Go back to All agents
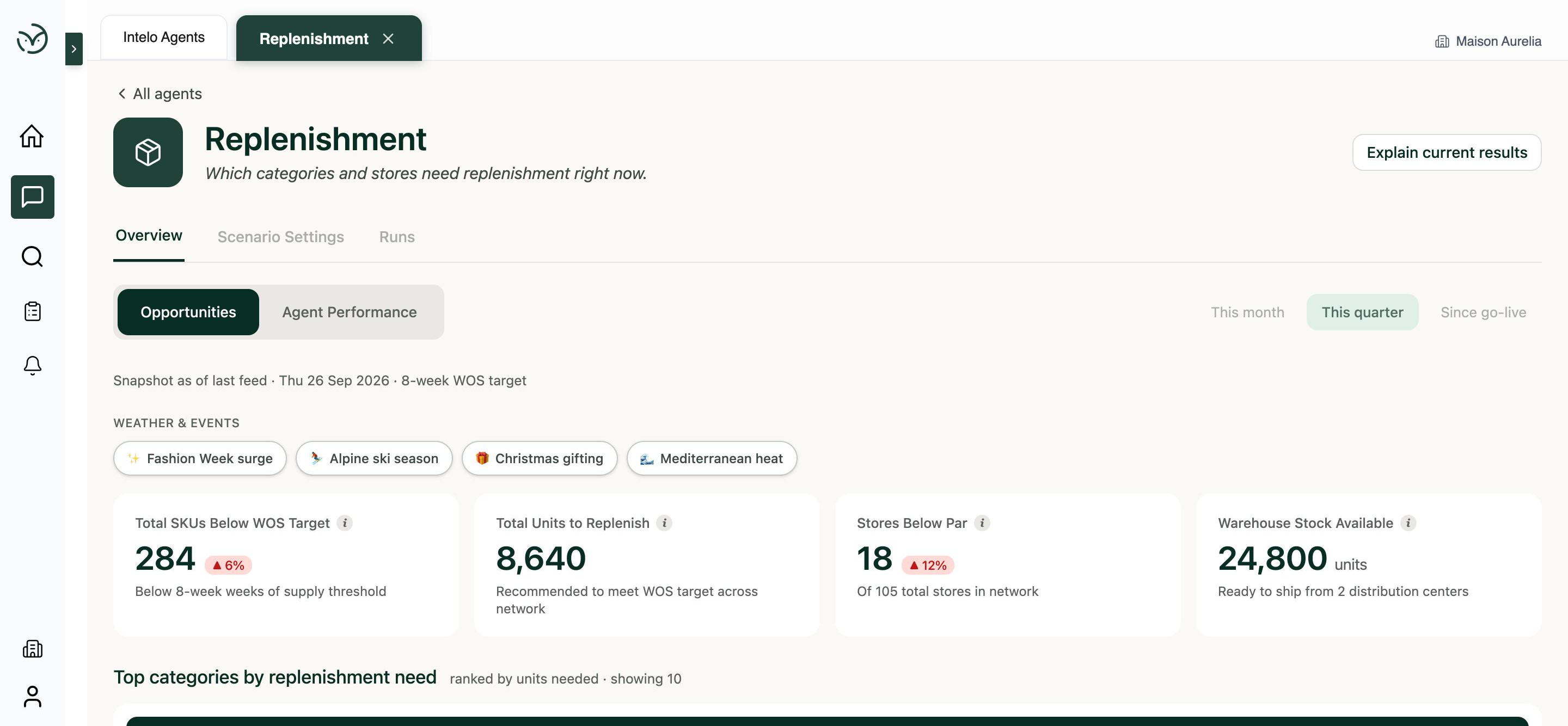 pos(160,94)
